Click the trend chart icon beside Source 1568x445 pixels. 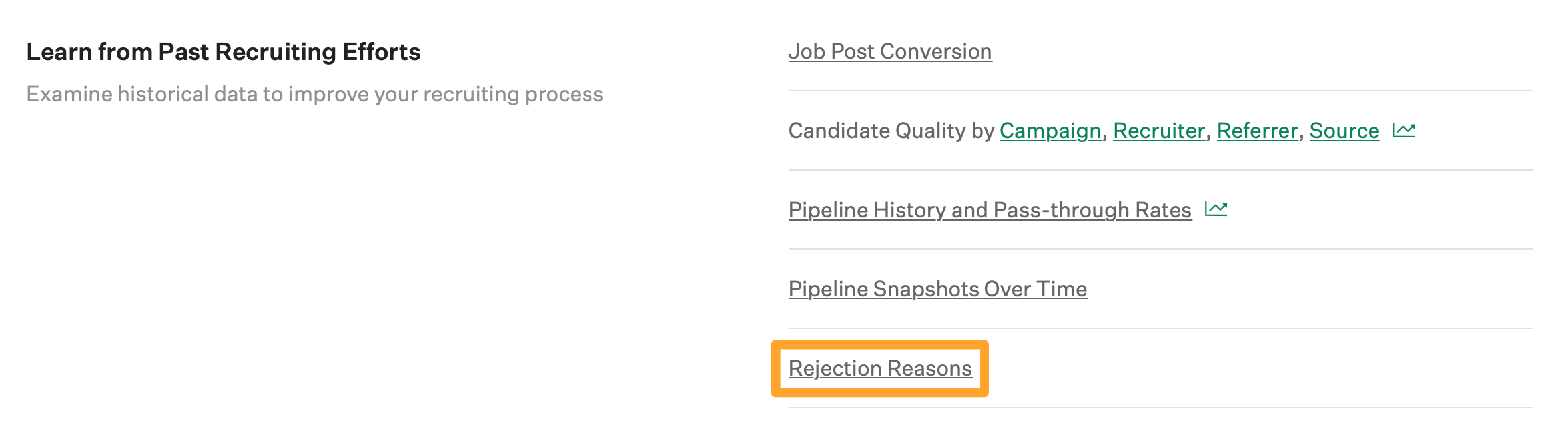click(1404, 131)
